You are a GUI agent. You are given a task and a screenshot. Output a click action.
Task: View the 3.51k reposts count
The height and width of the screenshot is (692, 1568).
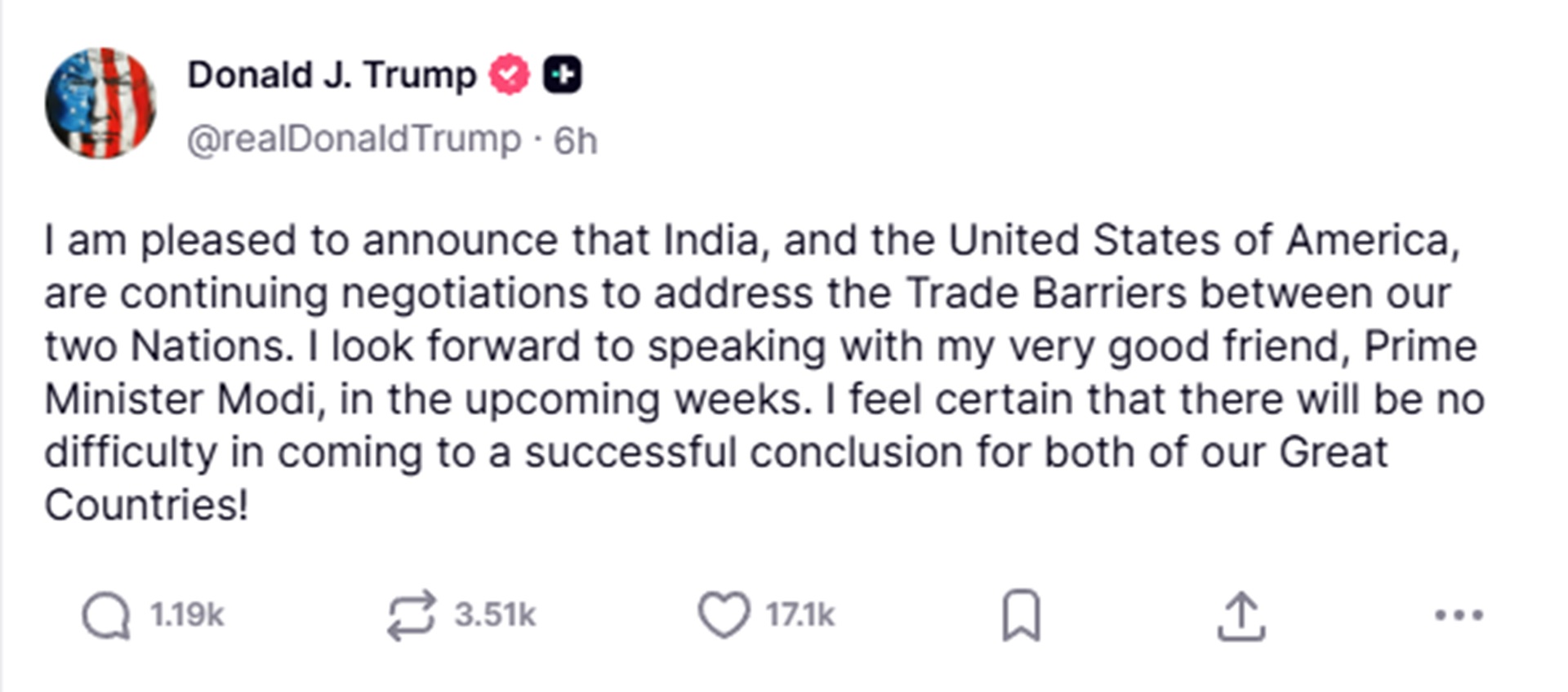point(495,615)
